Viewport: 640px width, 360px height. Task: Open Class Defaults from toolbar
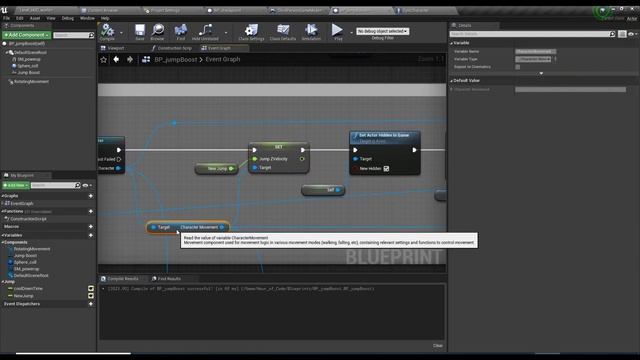282,32
